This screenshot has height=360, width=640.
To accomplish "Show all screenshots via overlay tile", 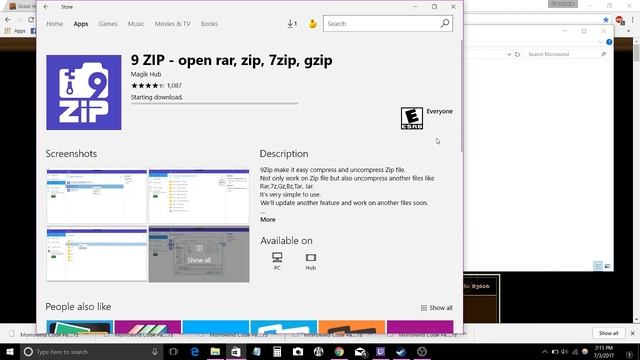I will (199, 255).
